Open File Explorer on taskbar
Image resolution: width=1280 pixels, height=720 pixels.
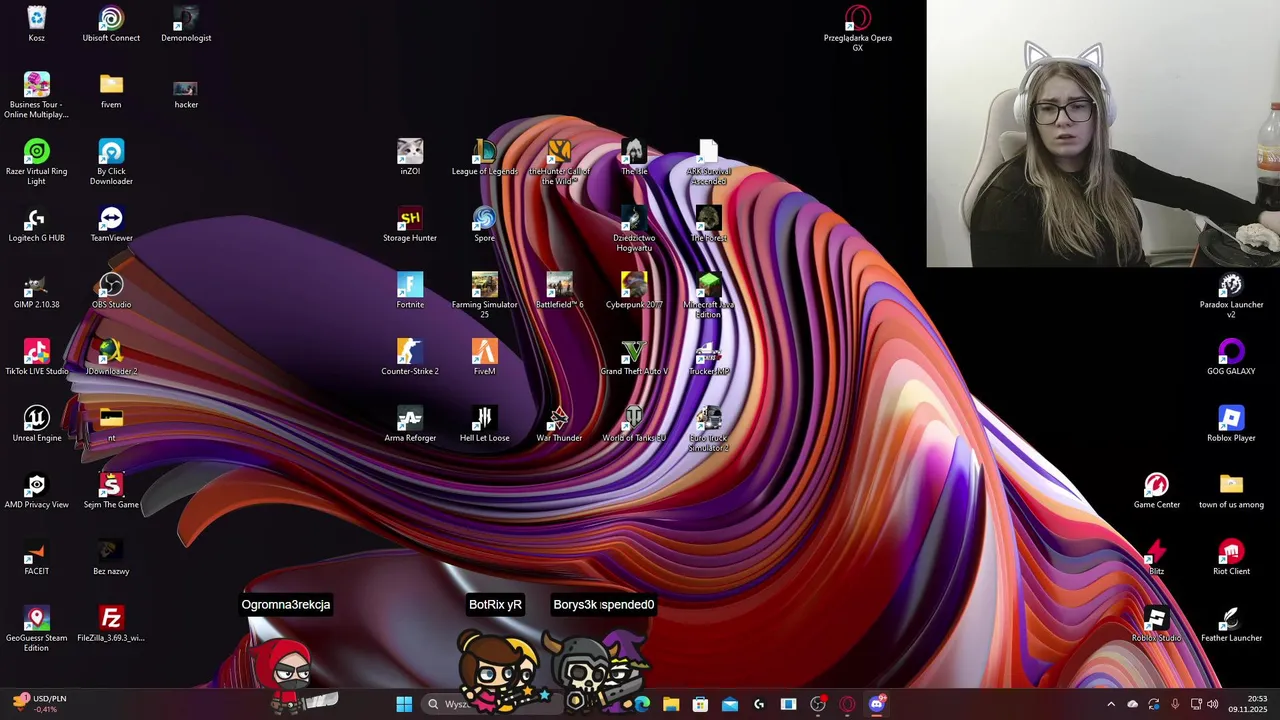tap(671, 704)
